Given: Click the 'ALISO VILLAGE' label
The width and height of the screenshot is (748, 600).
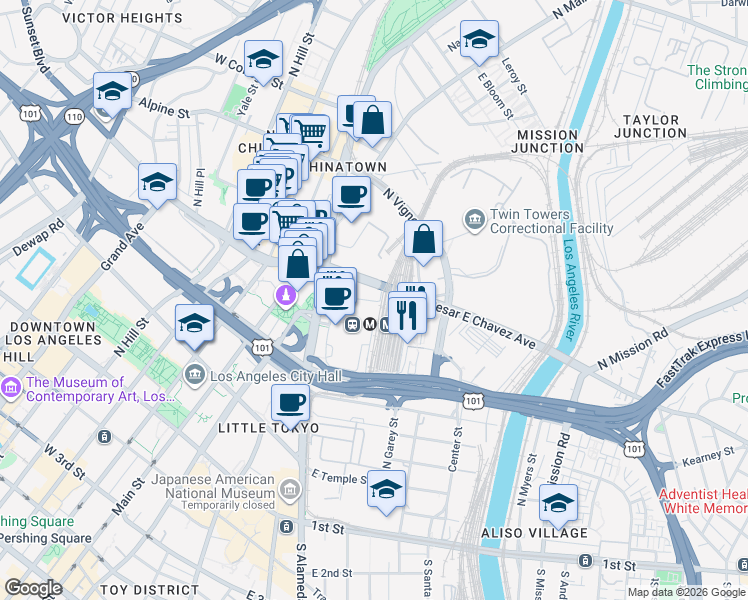Looking at the screenshot, I should point(535,533).
